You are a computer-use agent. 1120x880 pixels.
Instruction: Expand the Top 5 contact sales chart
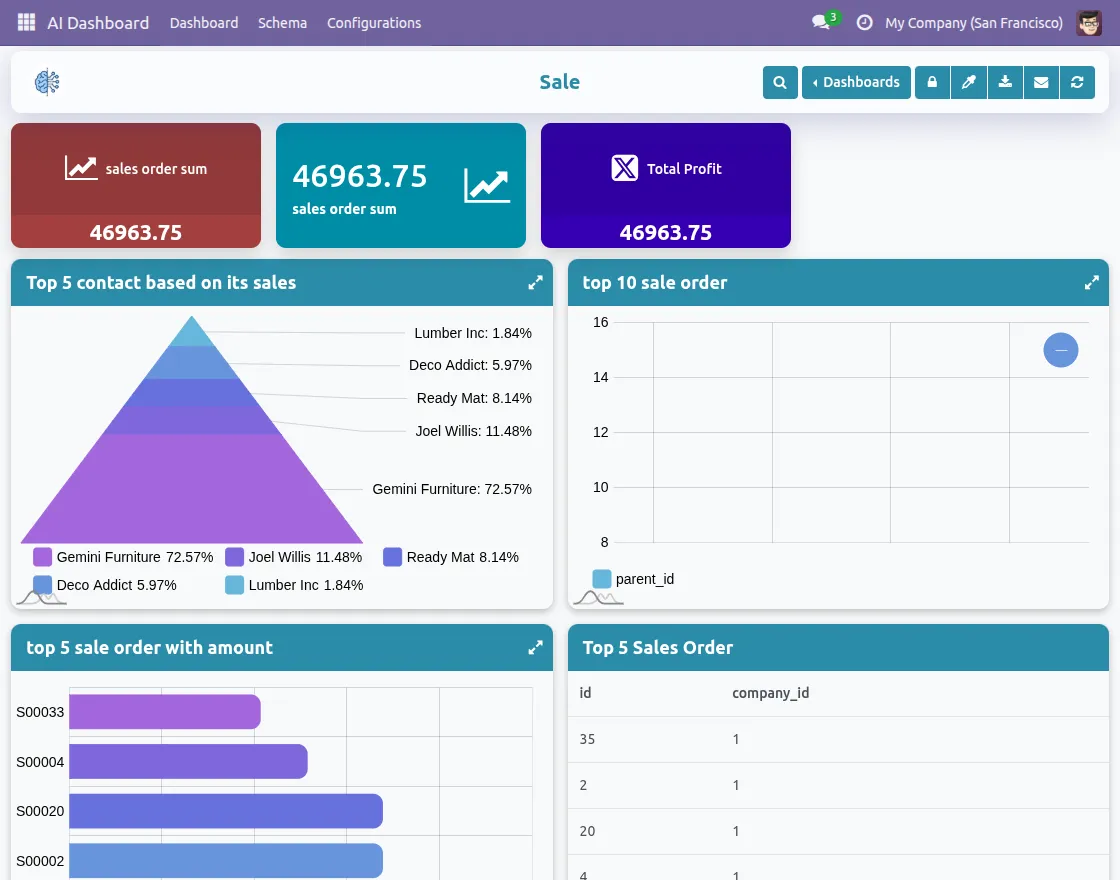tap(535, 282)
